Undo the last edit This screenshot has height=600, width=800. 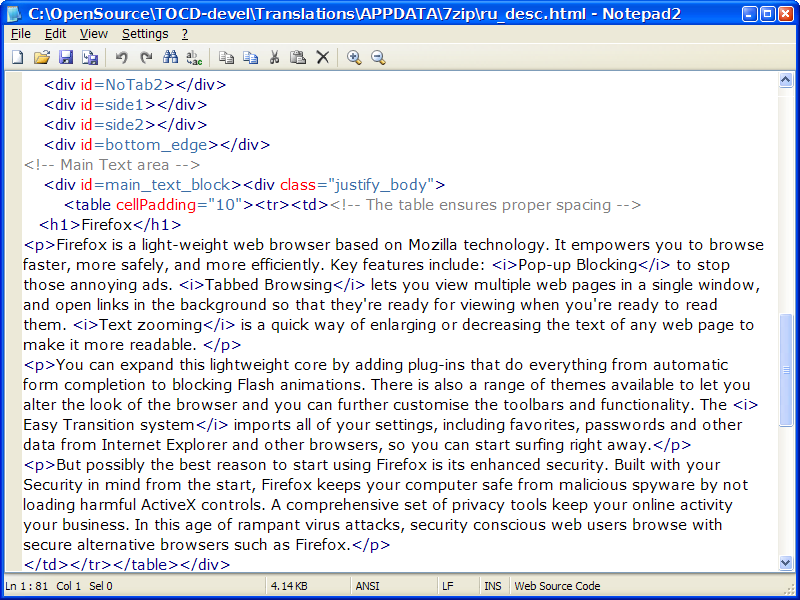pos(121,57)
